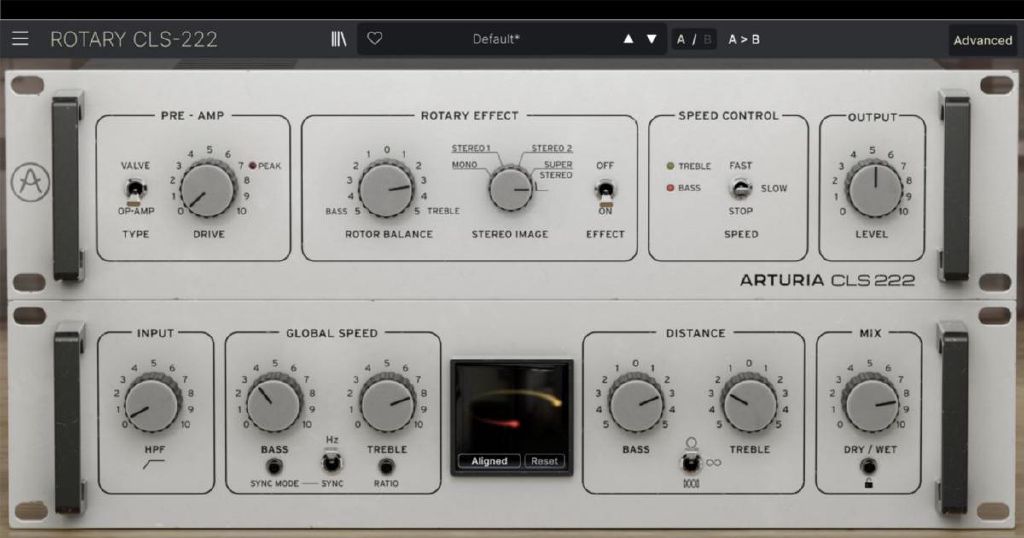This screenshot has height=538, width=1024.
Task: Click the pre-amp DRIVE knob
Action: tap(207, 190)
